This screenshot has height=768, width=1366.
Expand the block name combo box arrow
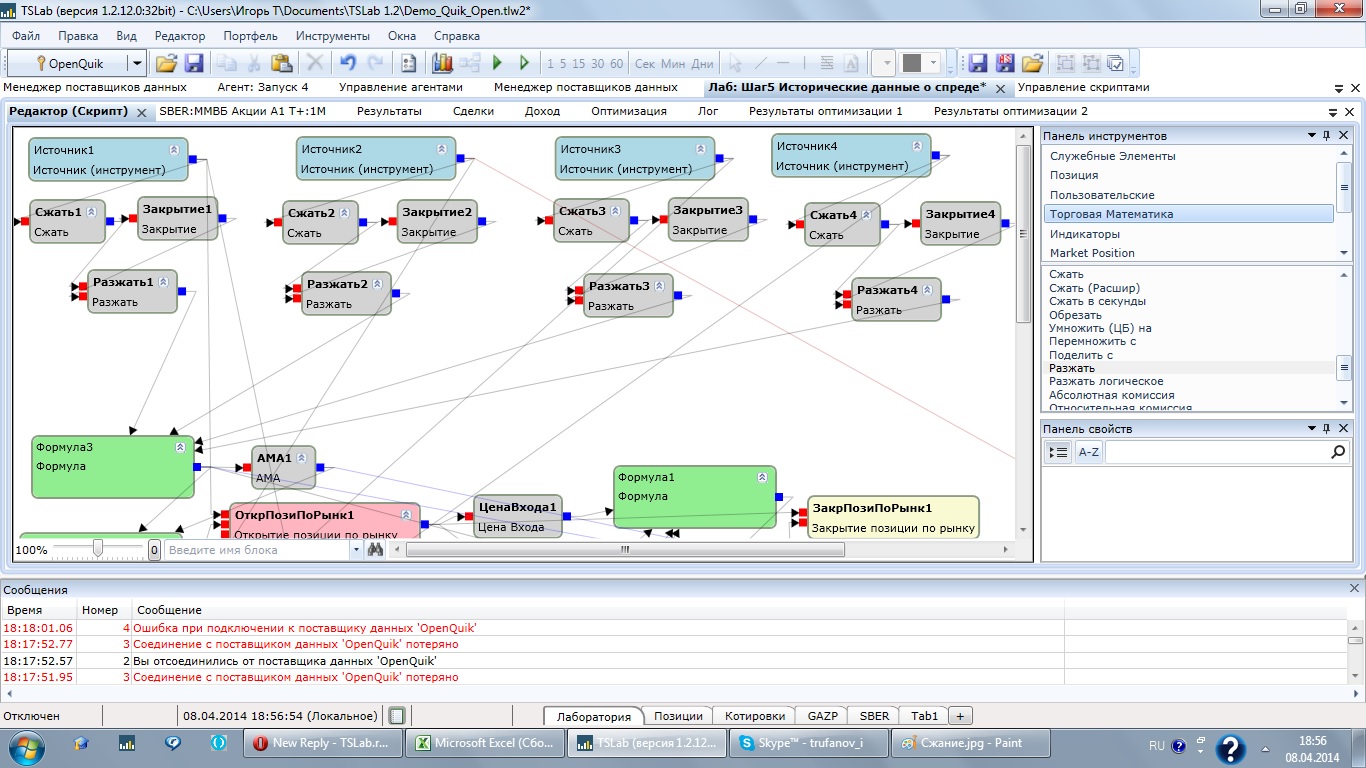(x=357, y=550)
